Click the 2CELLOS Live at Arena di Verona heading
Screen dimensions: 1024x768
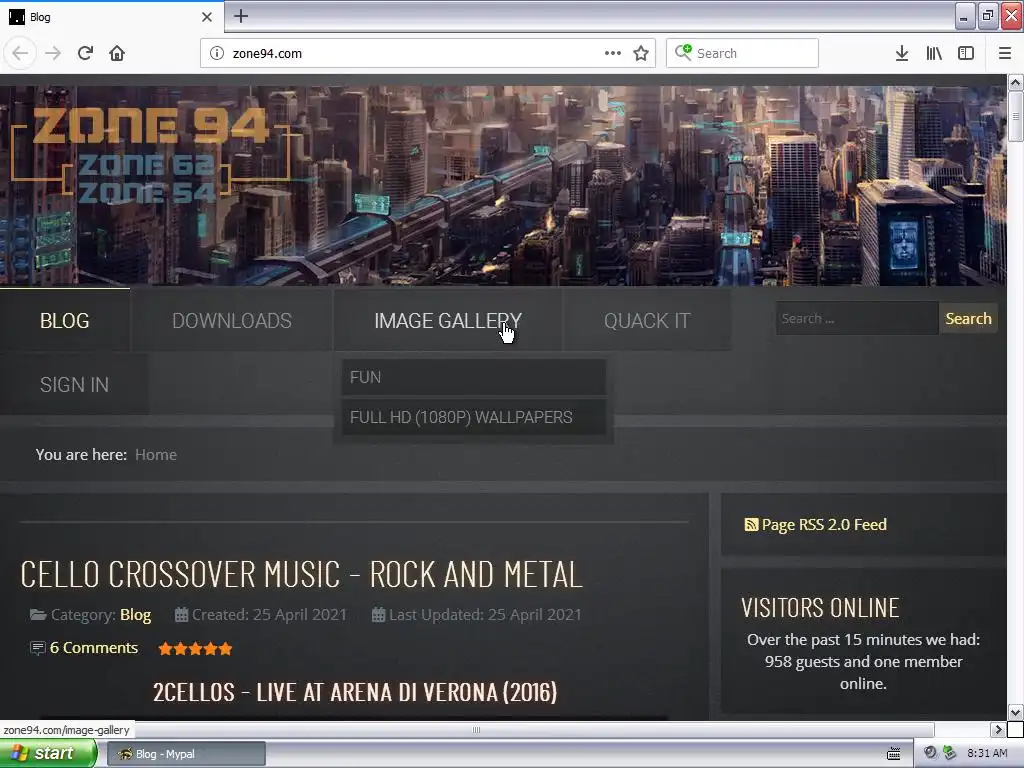point(355,692)
